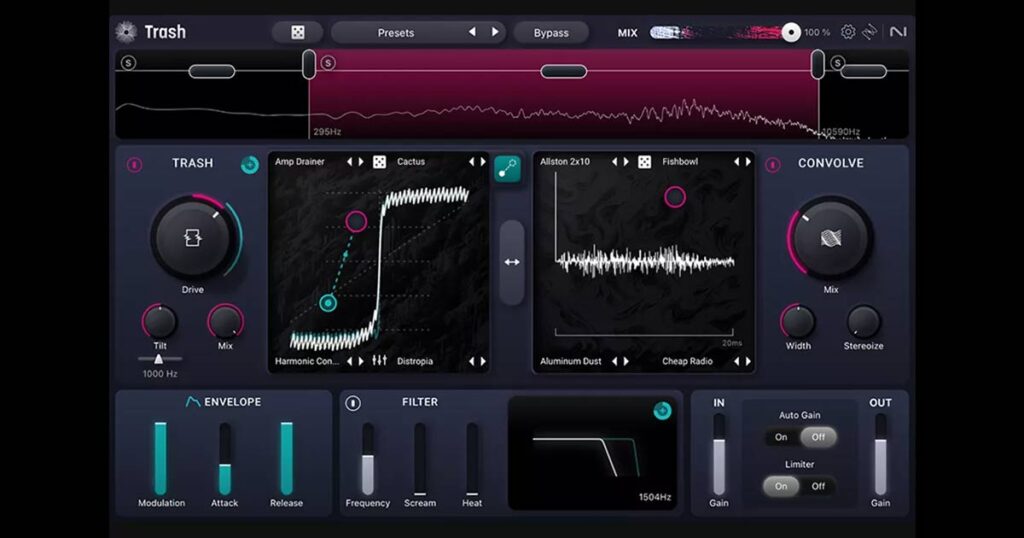Screen dimensions: 1024x538
Task: Open distortion mixer sliders icon near Distropia
Action: click(x=379, y=360)
